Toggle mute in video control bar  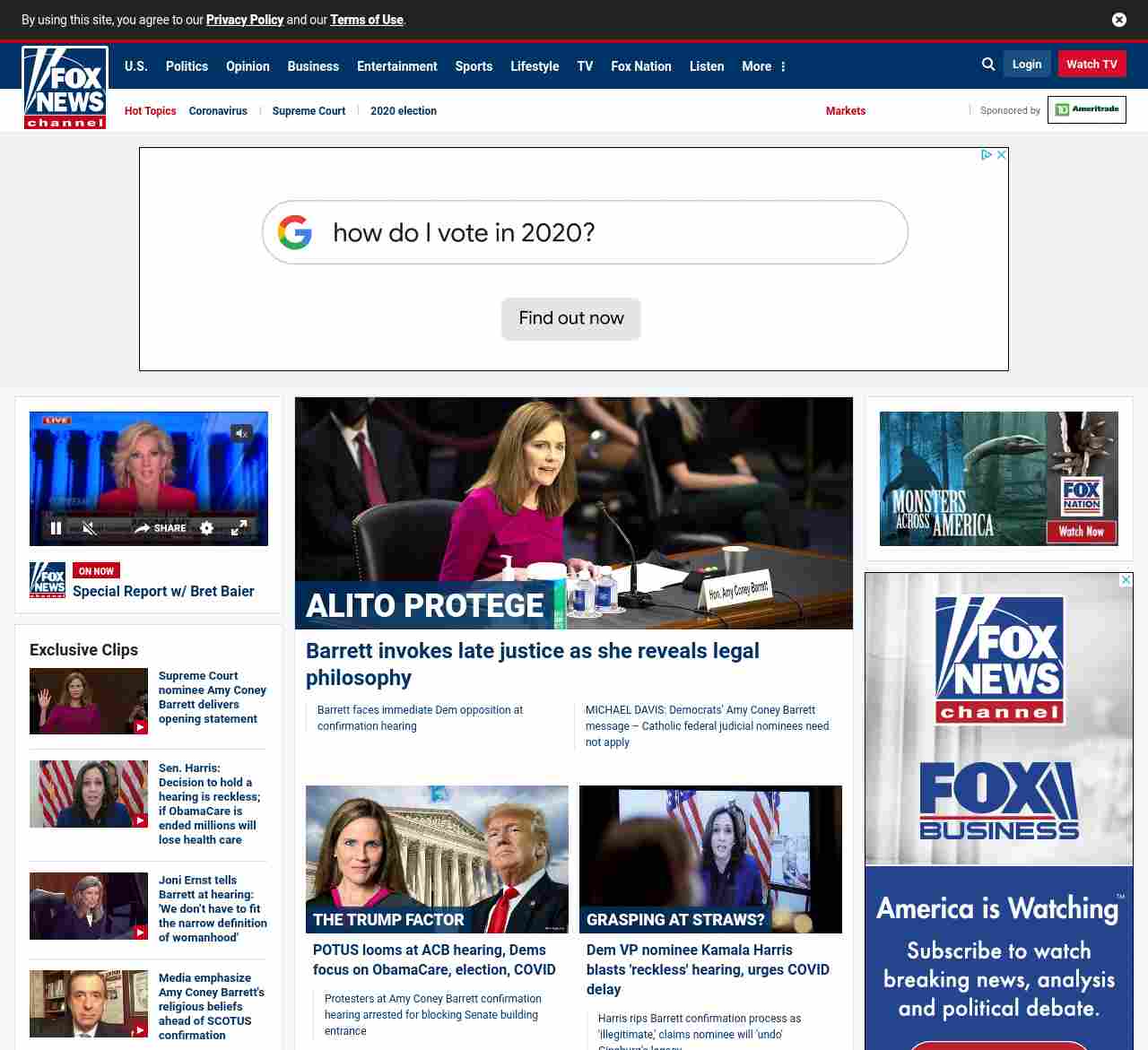point(89,528)
